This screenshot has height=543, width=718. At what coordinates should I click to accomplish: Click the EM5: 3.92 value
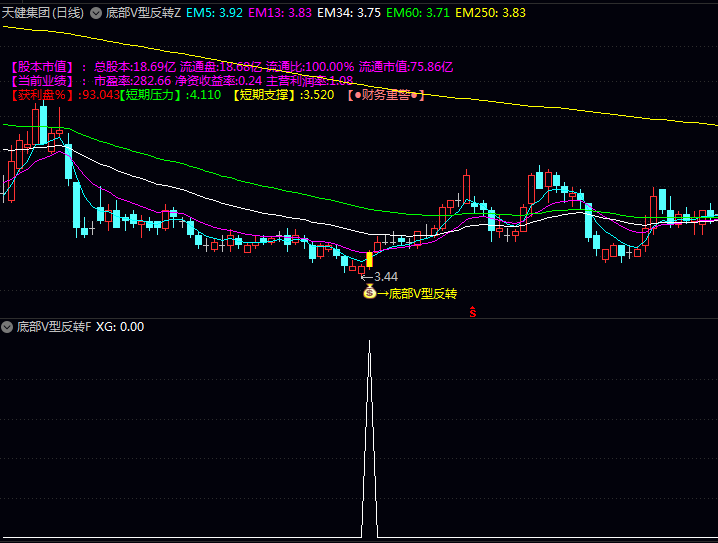tap(214, 13)
